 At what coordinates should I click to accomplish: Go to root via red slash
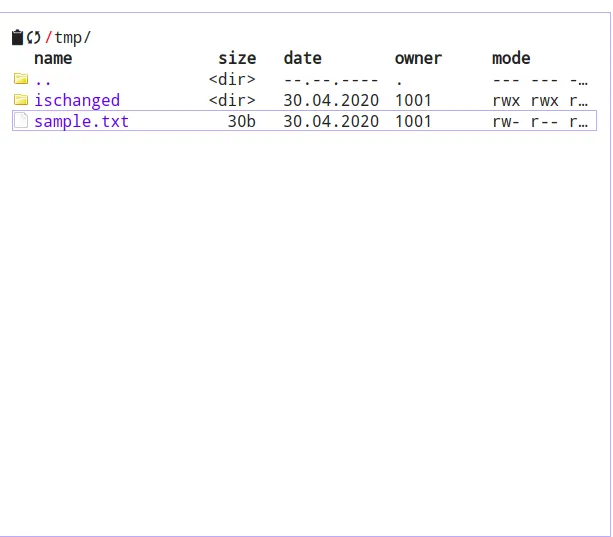click(x=48, y=37)
